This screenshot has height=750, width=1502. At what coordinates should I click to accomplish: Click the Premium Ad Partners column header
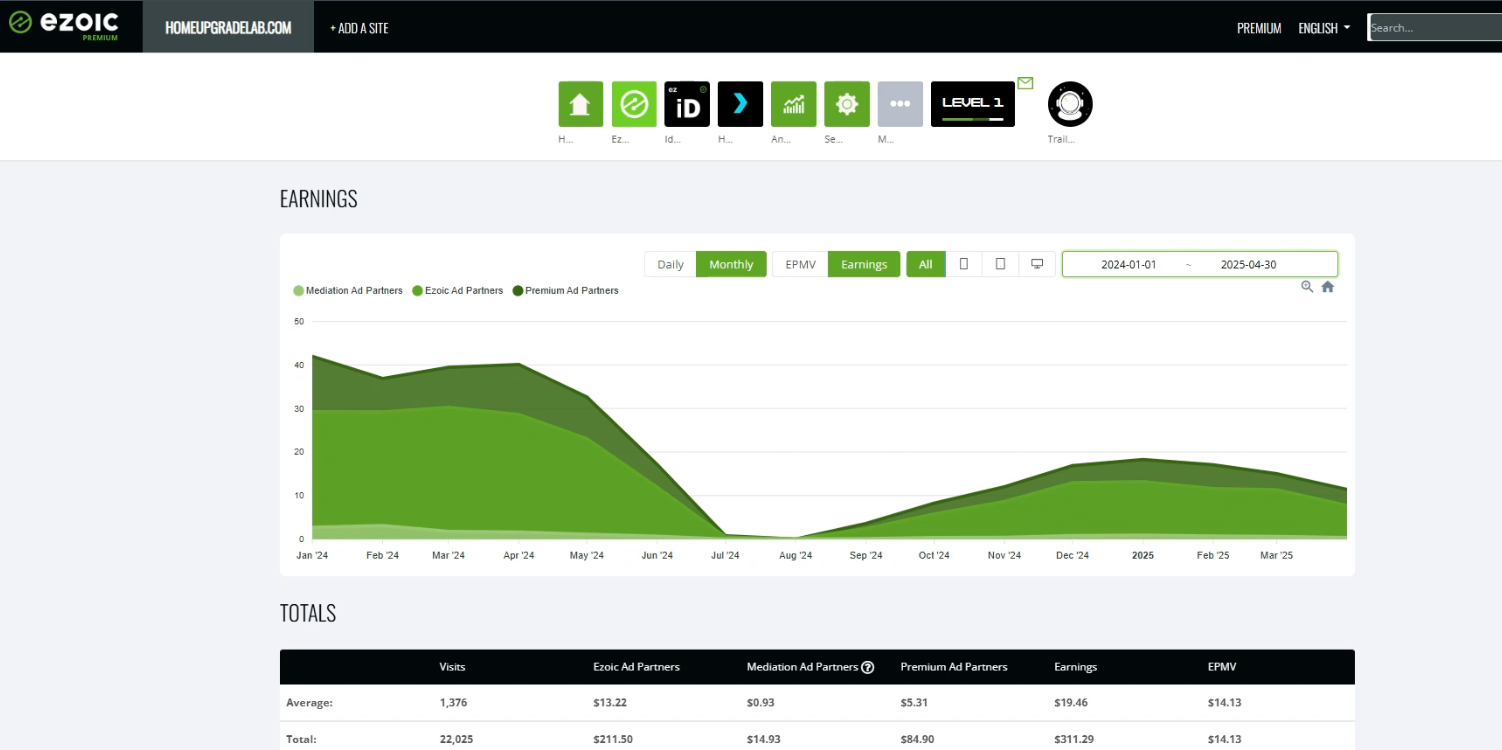click(x=954, y=667)
